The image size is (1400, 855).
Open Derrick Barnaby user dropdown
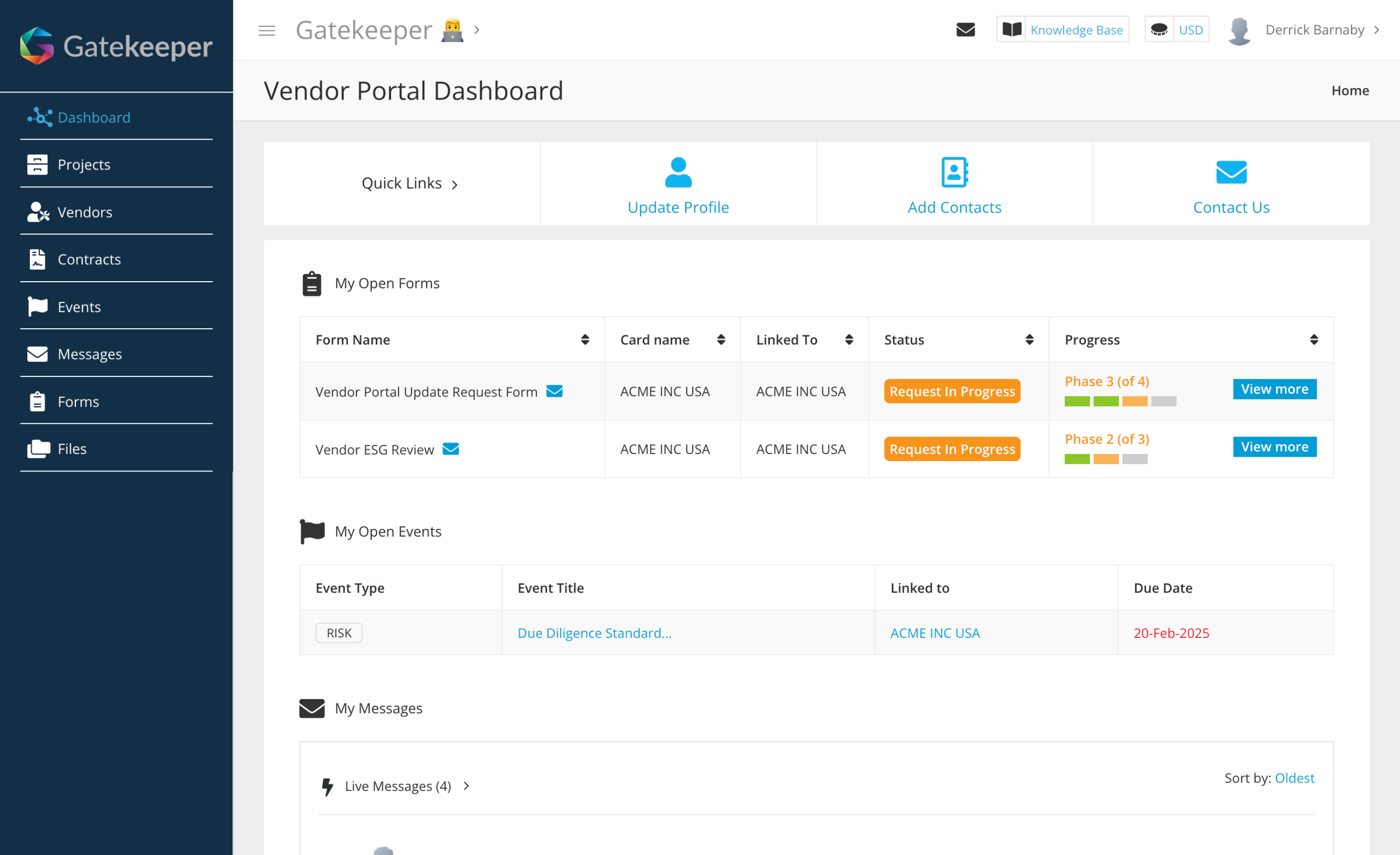point(1314,30)
